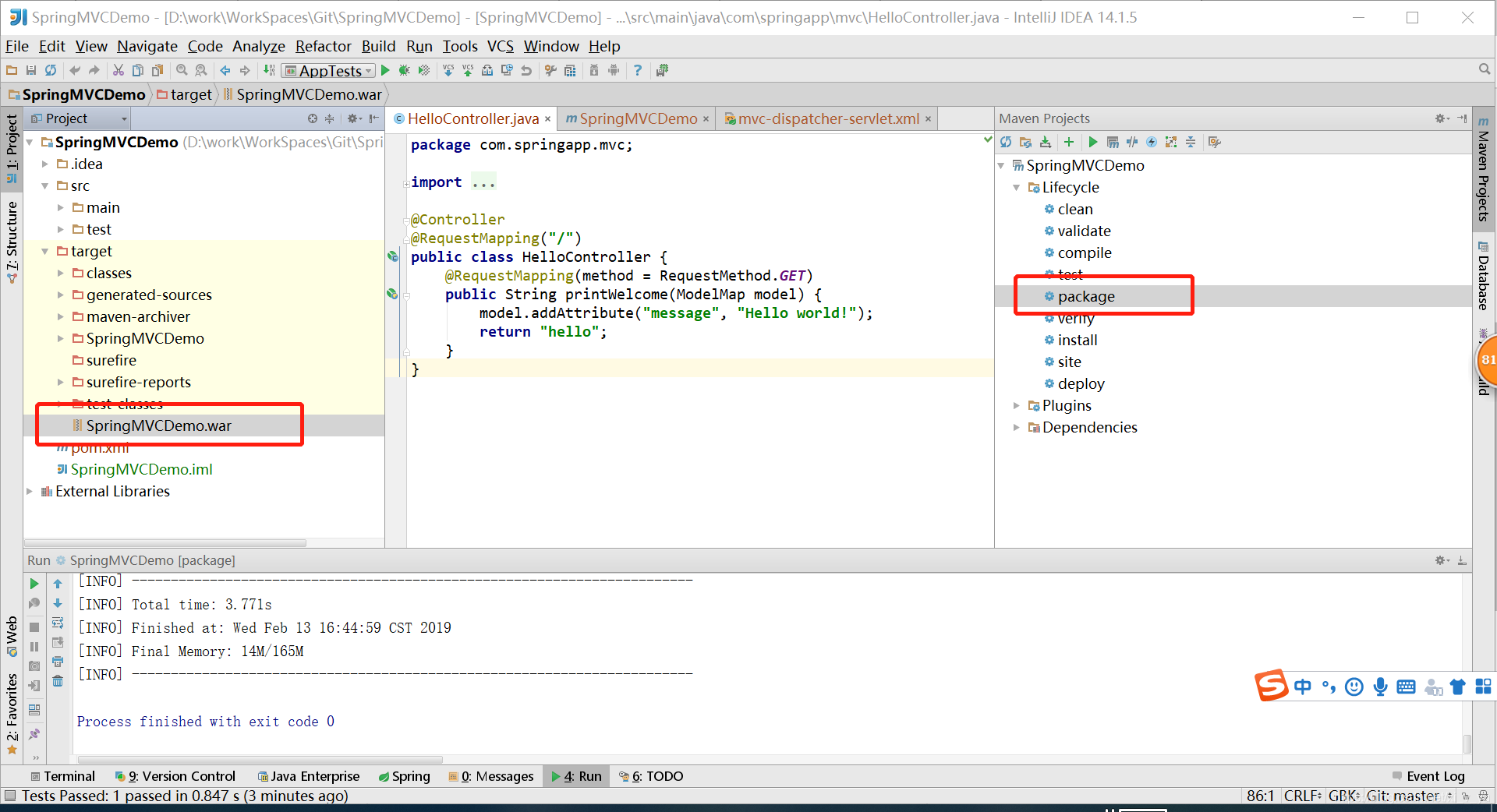This screenshot has width=1497, height=812.
Task: Click Scroll from Source target icon in Project
Action: (313, 118)
